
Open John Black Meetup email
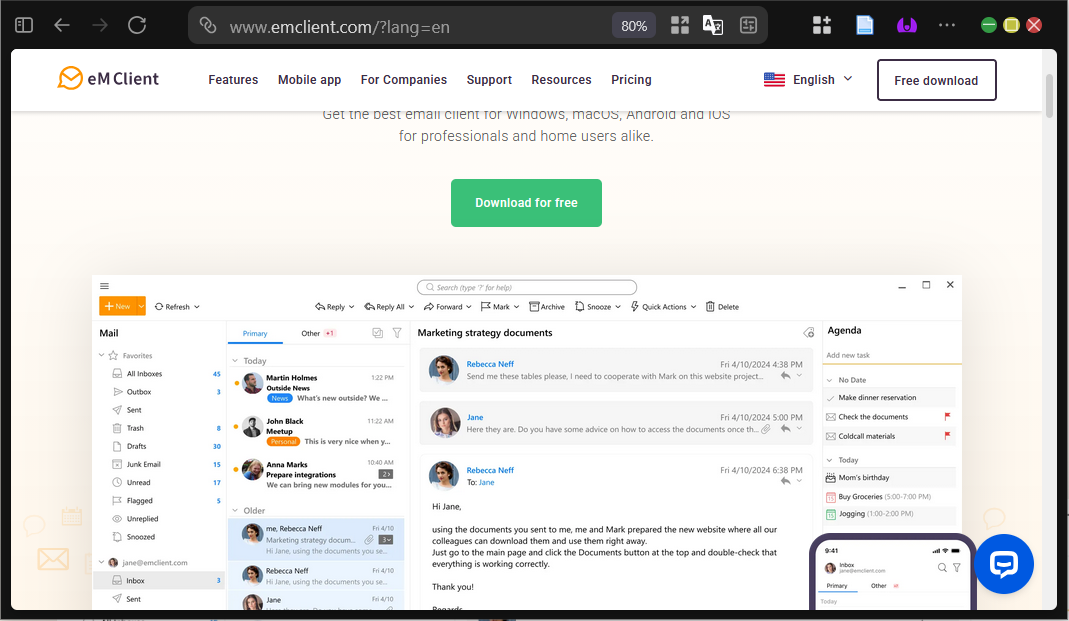pyautogui.click(x=316, y=431)
